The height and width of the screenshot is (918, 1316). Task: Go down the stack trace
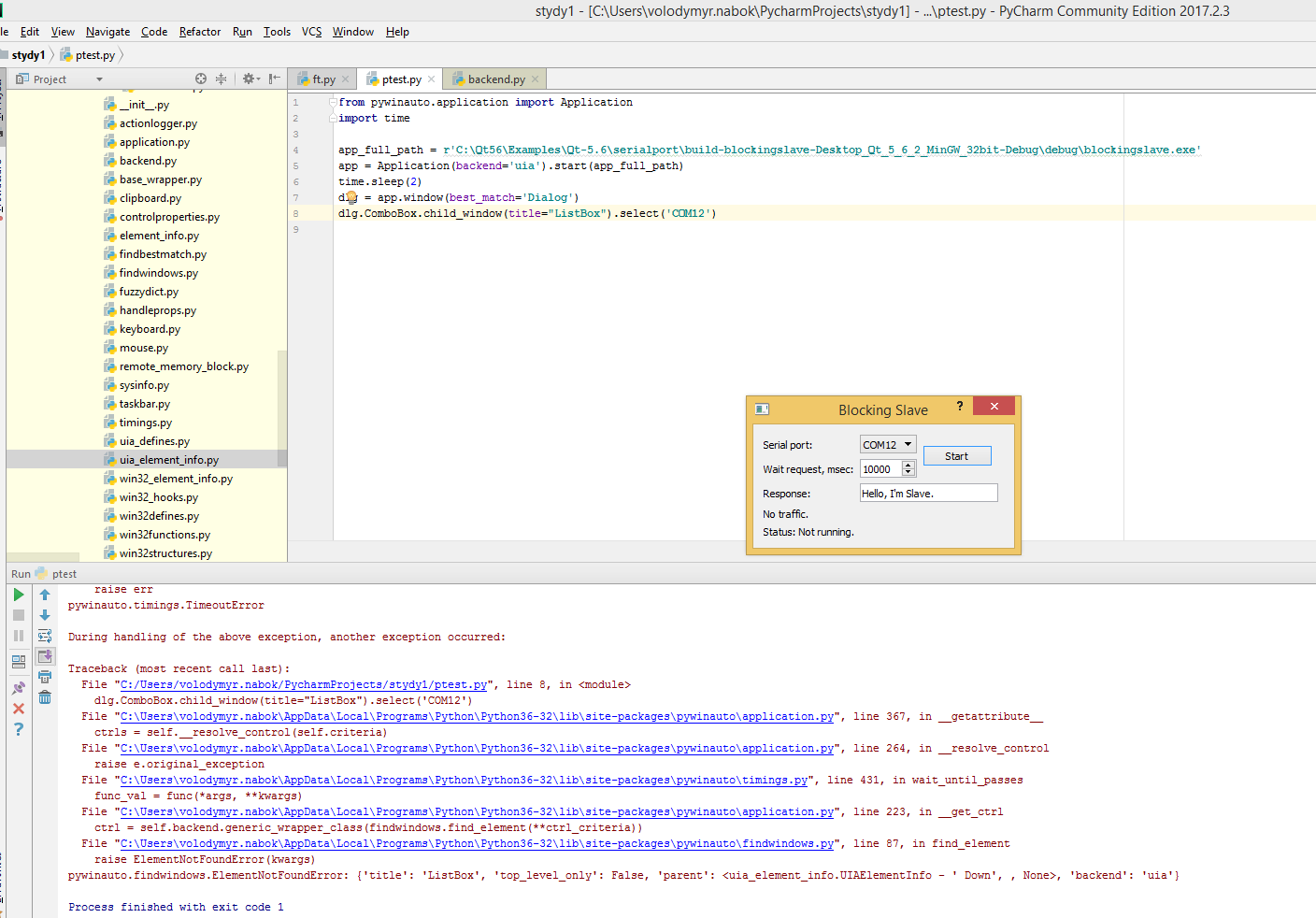(44, 615)
